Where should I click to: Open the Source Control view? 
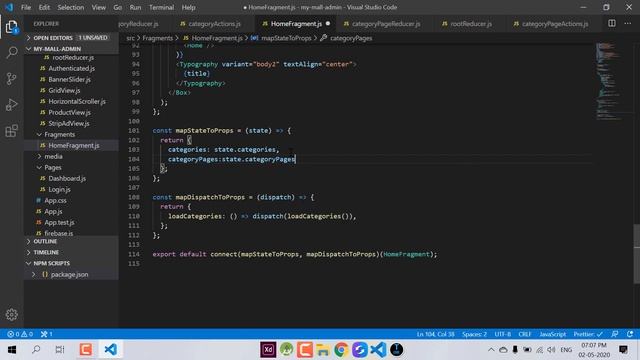[x=12, y=78]
